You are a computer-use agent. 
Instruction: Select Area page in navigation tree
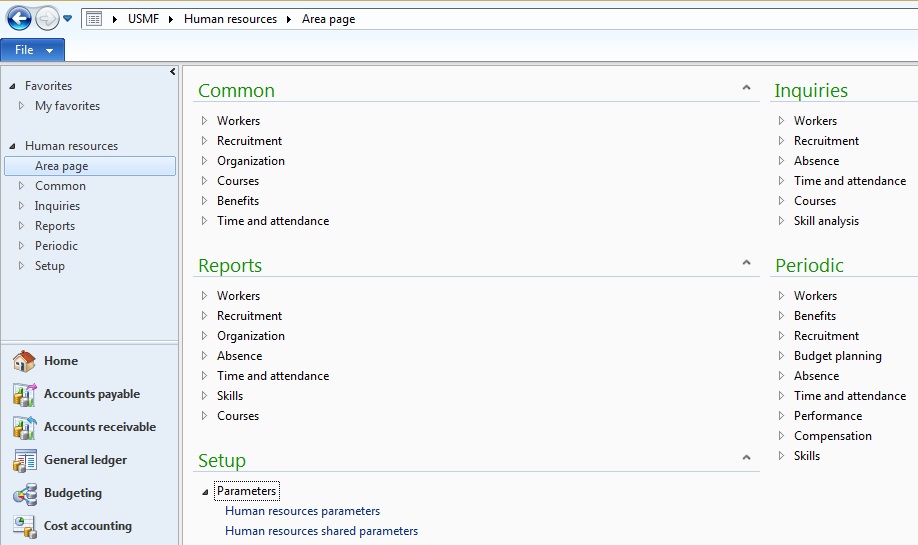coord(61,166)
